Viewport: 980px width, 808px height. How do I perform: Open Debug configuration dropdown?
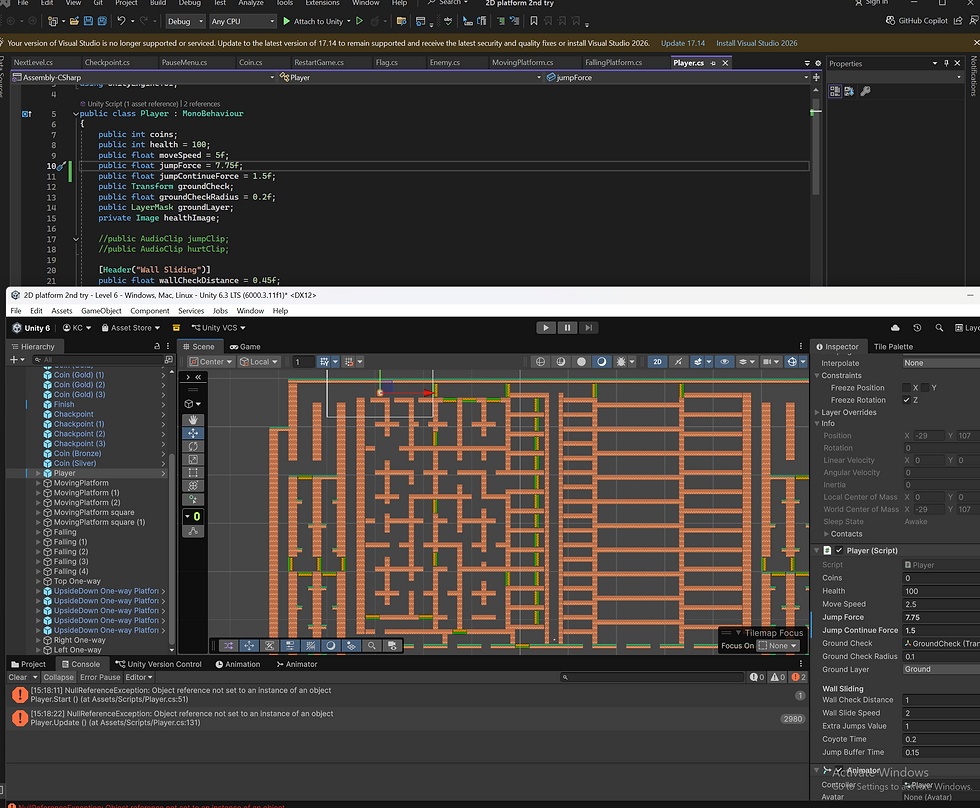[185, 21]
